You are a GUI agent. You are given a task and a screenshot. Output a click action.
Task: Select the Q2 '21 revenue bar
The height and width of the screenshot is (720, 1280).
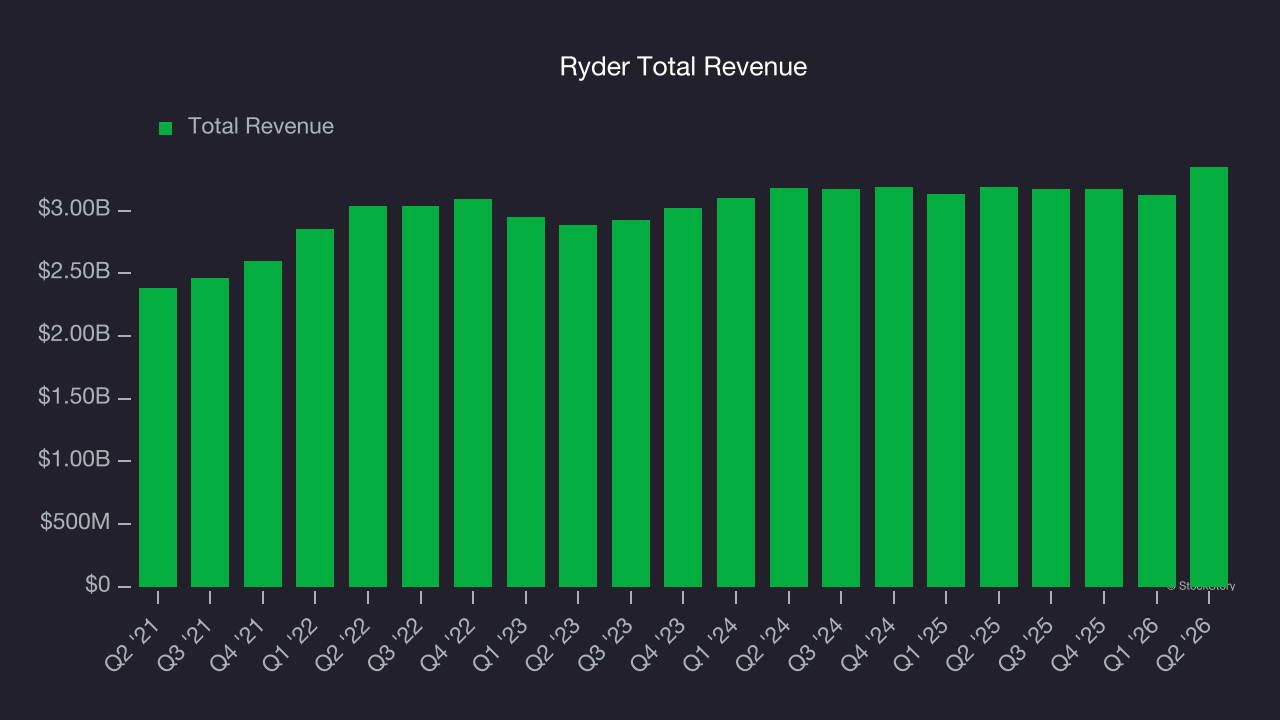[158, 437]
